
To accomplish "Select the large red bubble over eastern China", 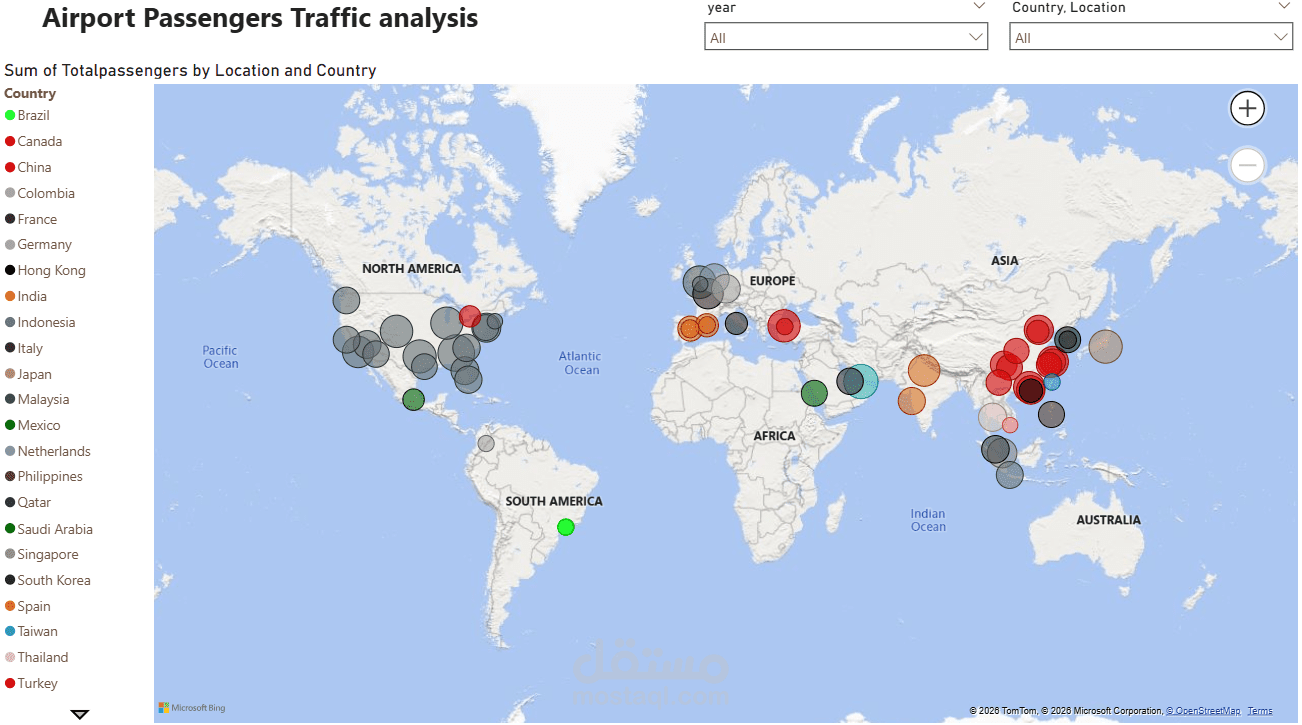I will point(1037,330).
